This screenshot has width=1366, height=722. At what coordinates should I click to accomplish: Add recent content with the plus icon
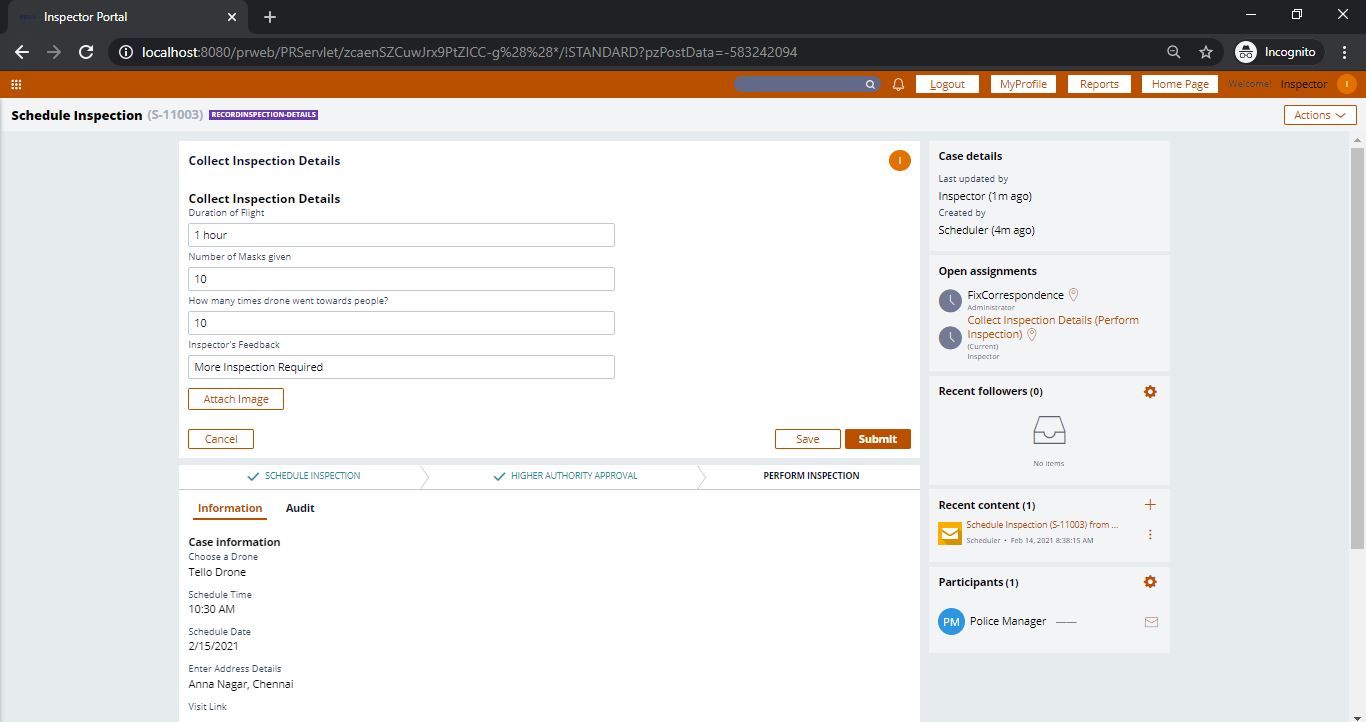[1150, 505]
